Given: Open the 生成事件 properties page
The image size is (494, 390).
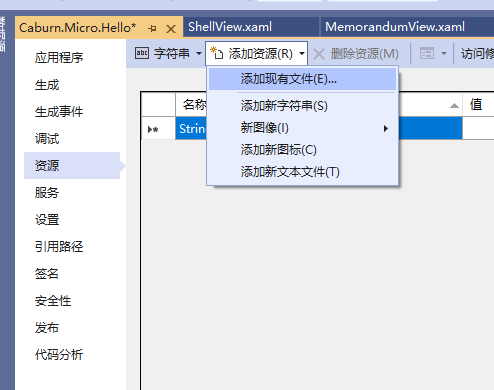Looking at the screenshot, I should [x=59, y=112].
